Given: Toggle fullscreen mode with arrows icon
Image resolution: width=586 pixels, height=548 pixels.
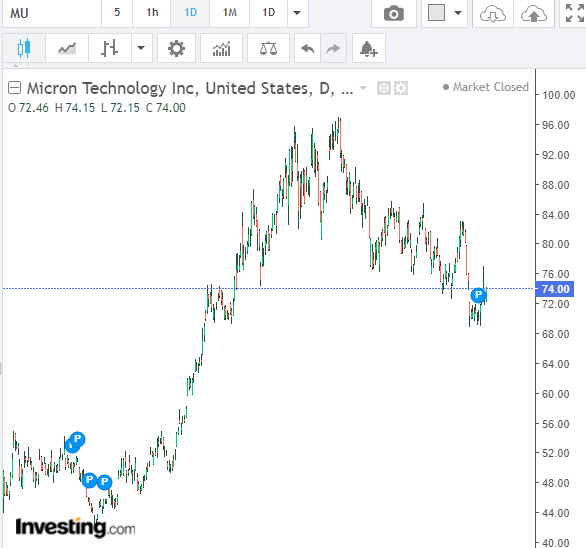Looking at the screenshot, I should tap(574, 13).
